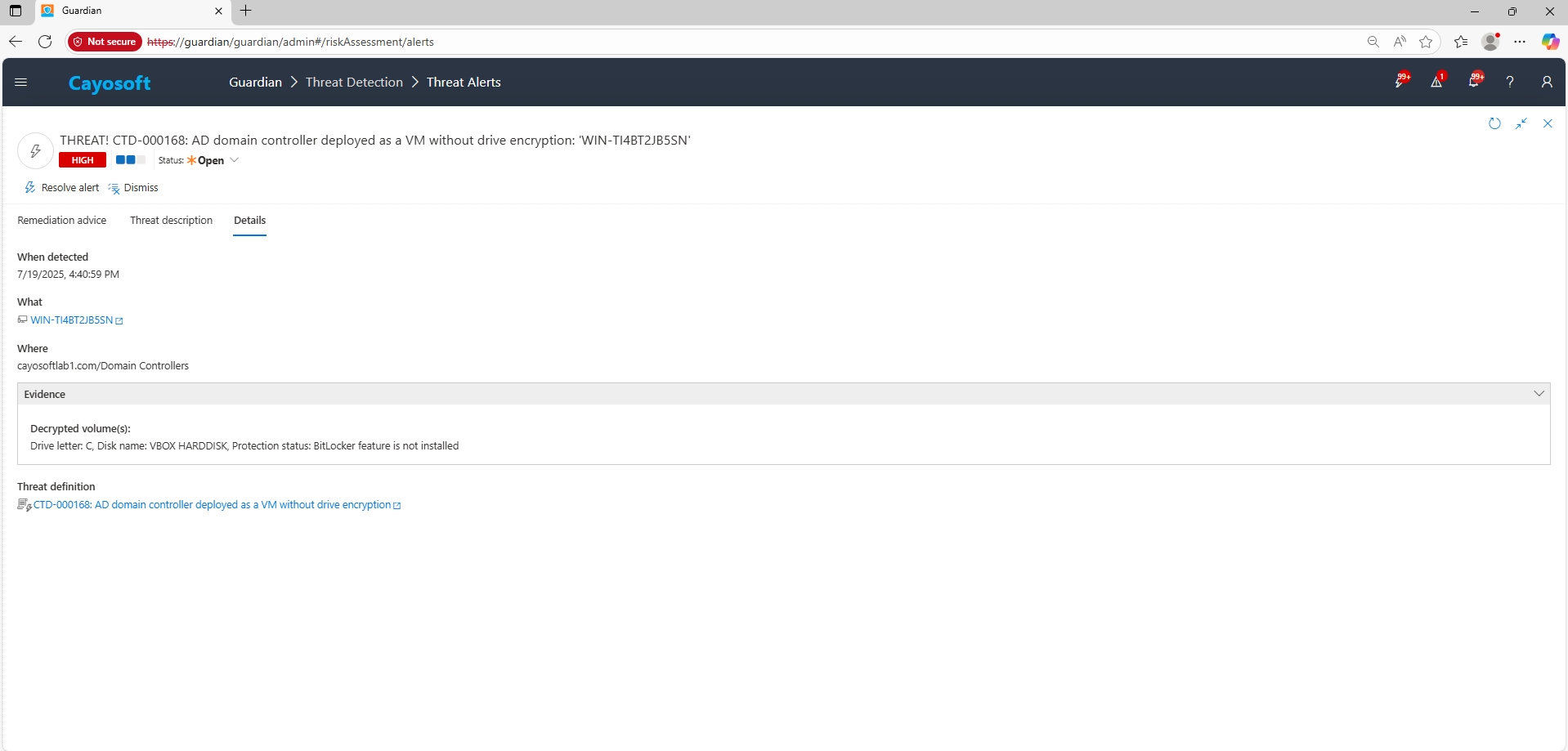Go to Threat Detection breadcrumb

pyautogui.click(x=354, y=83)
